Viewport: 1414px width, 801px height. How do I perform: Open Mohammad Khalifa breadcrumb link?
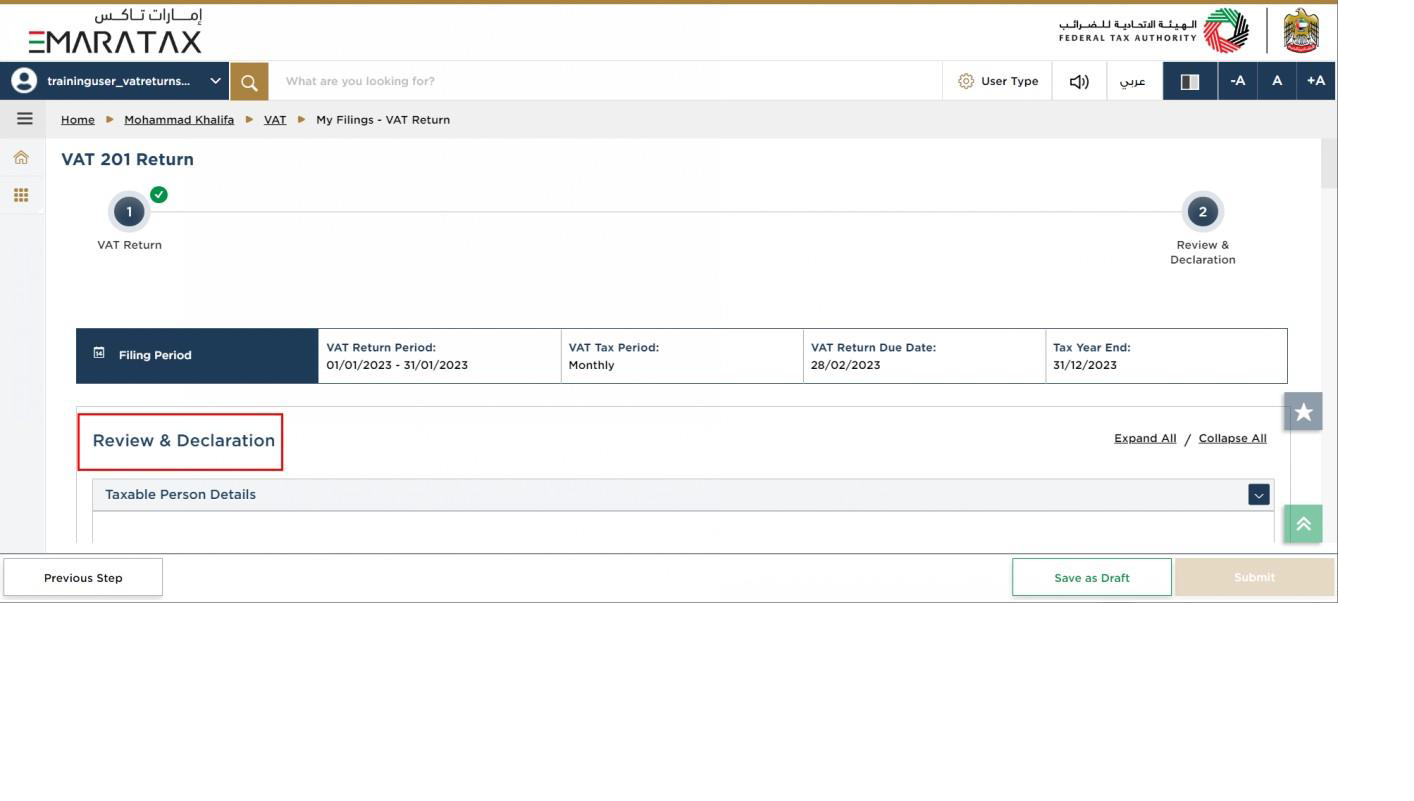179,120
